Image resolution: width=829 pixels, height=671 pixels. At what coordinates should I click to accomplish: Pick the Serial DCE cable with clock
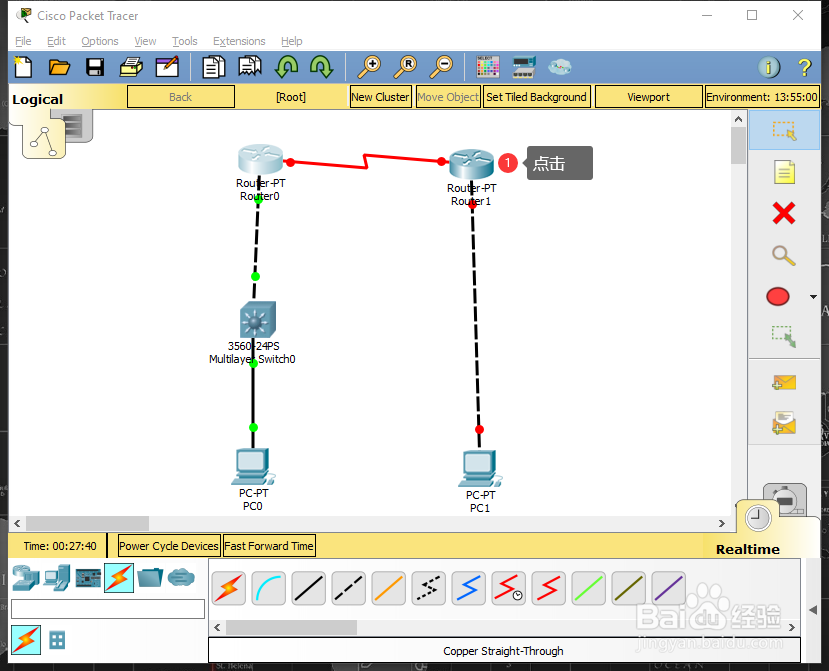(x=508, y=588)
